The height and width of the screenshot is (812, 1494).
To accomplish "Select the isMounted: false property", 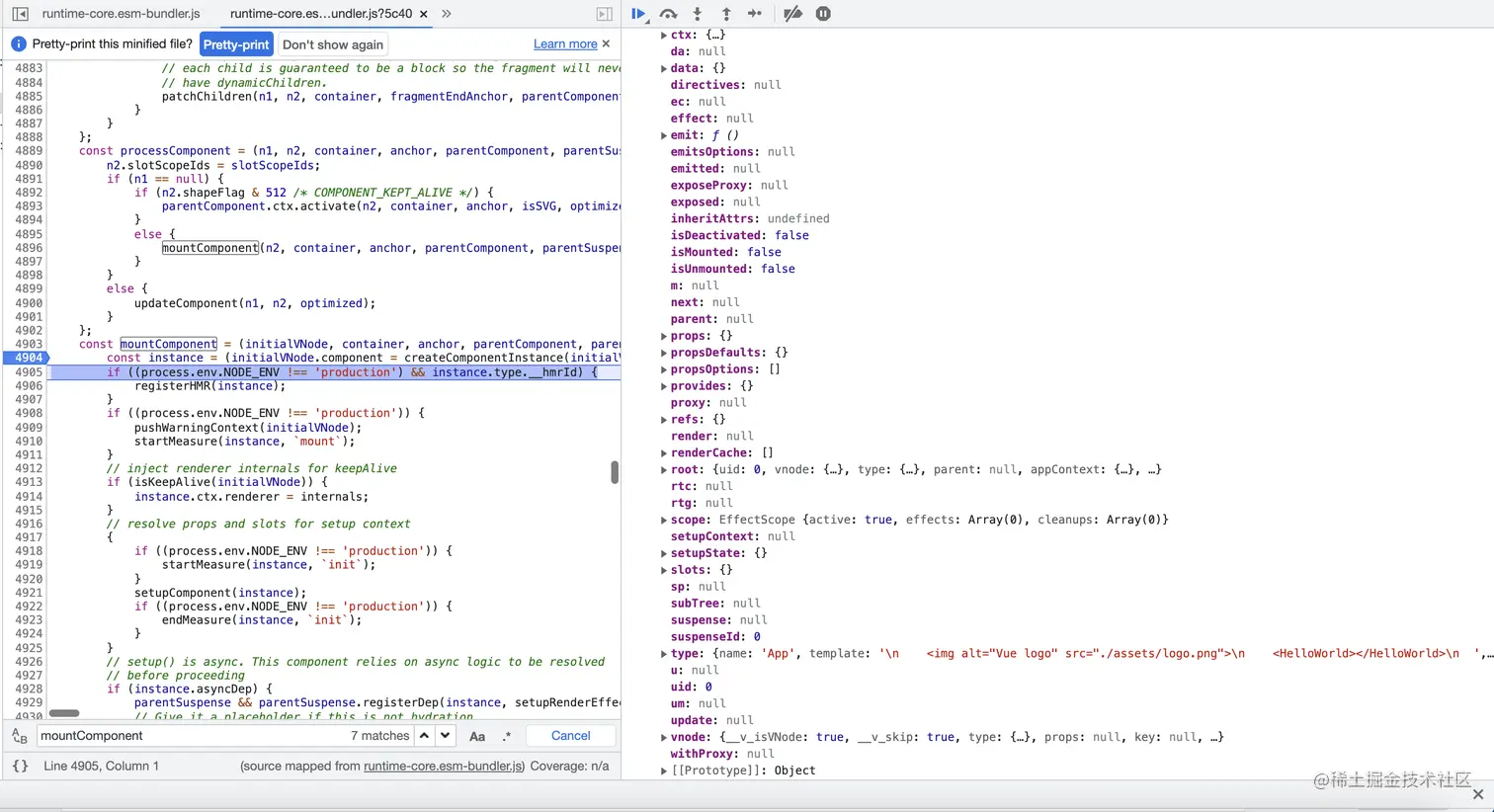I will tap(726, 252).
